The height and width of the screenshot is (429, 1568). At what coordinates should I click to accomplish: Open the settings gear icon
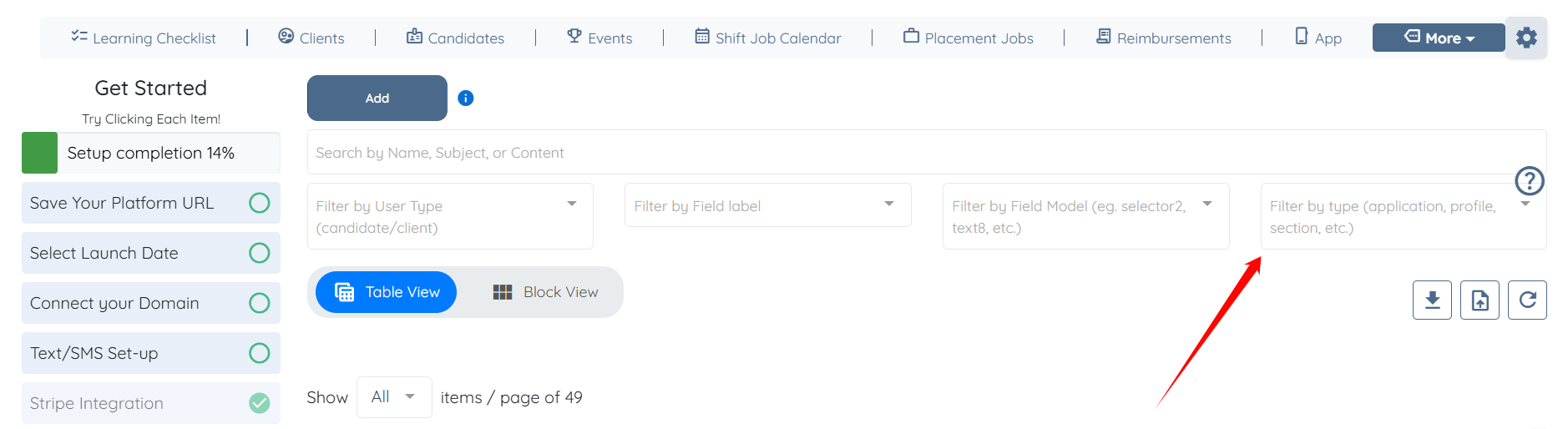(1526, 38)
